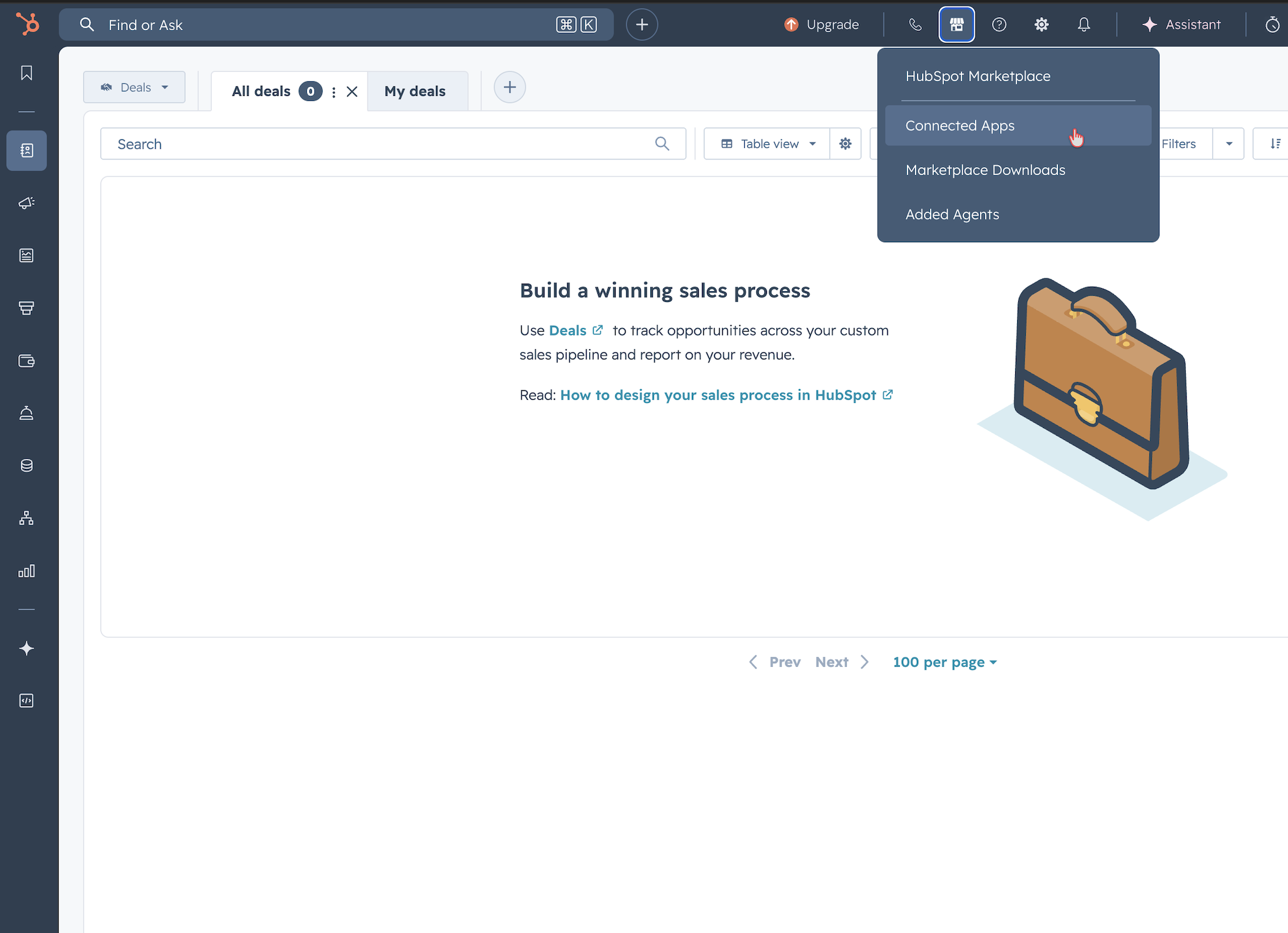Open the Commerce wallet sidebar icon

pos(26,361)
